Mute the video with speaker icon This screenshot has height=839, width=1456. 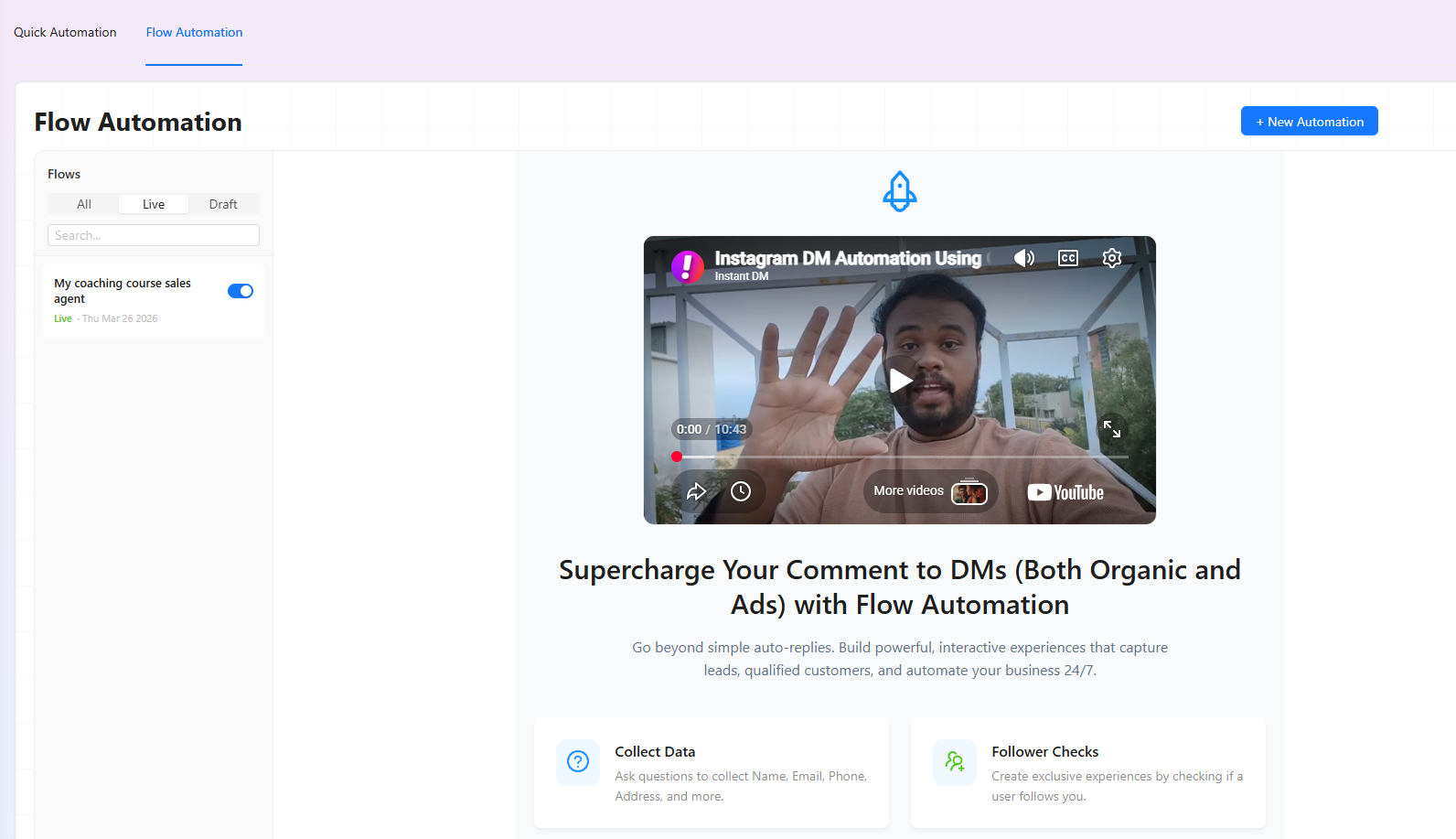point(1024,258)
